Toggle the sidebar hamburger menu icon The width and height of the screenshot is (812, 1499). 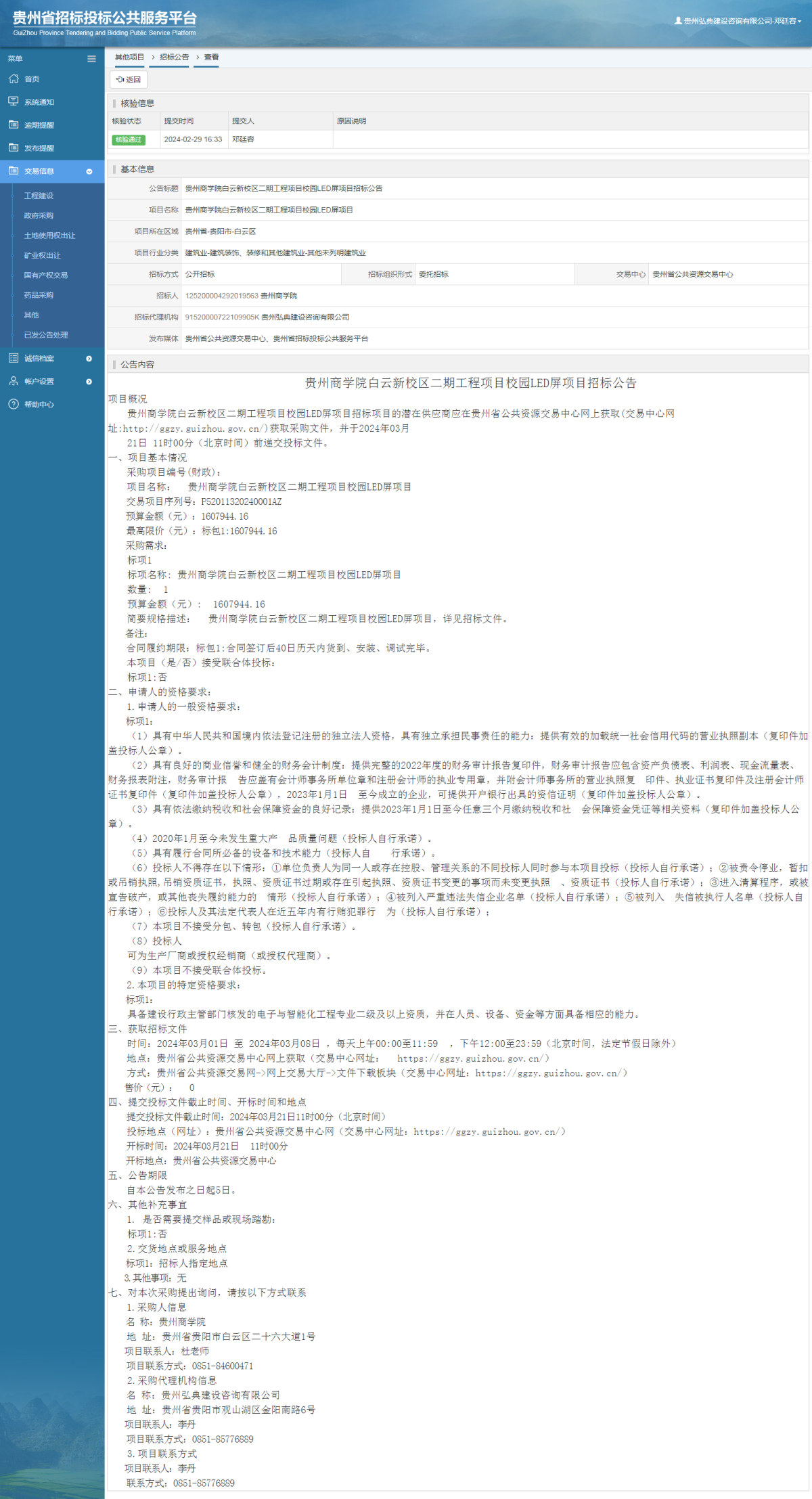(91, 59)
